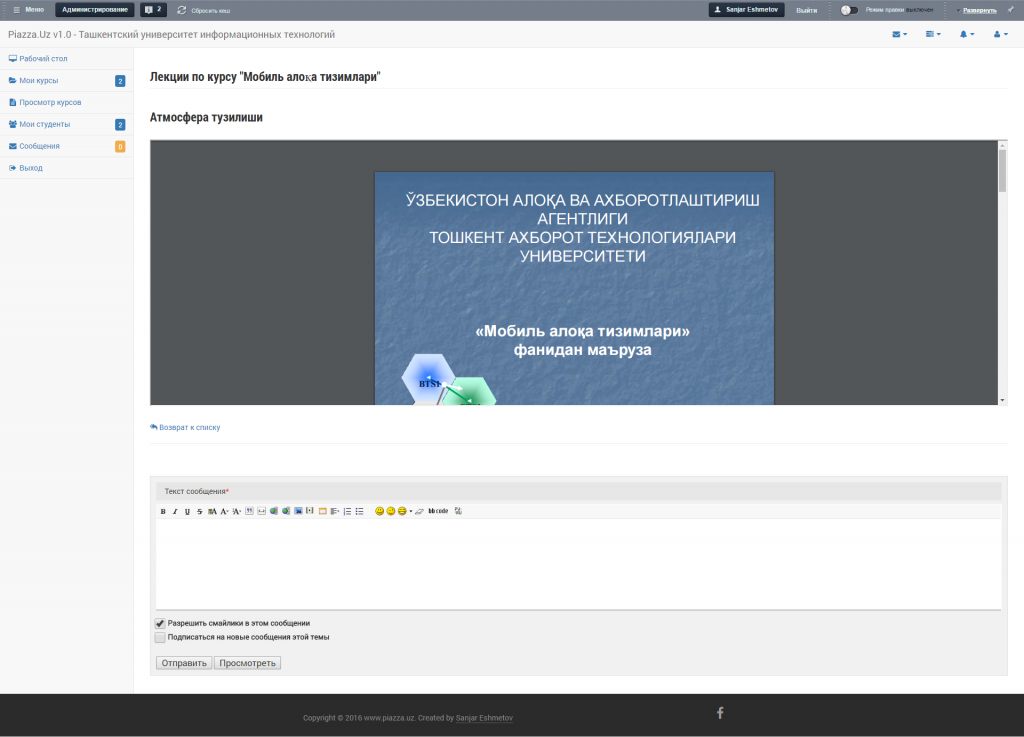Open the Меню hamburger menu

29,10
